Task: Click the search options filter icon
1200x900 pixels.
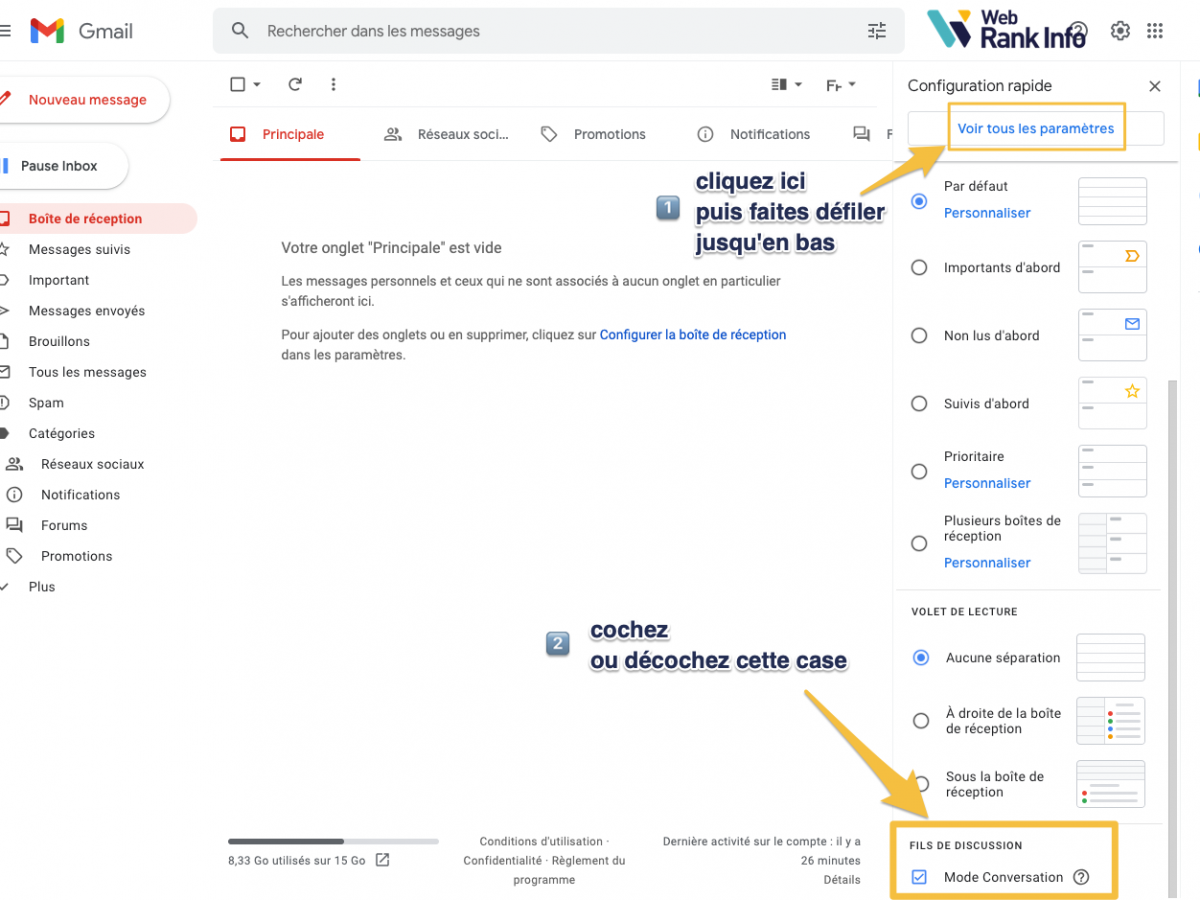Action: coord(876,31)
